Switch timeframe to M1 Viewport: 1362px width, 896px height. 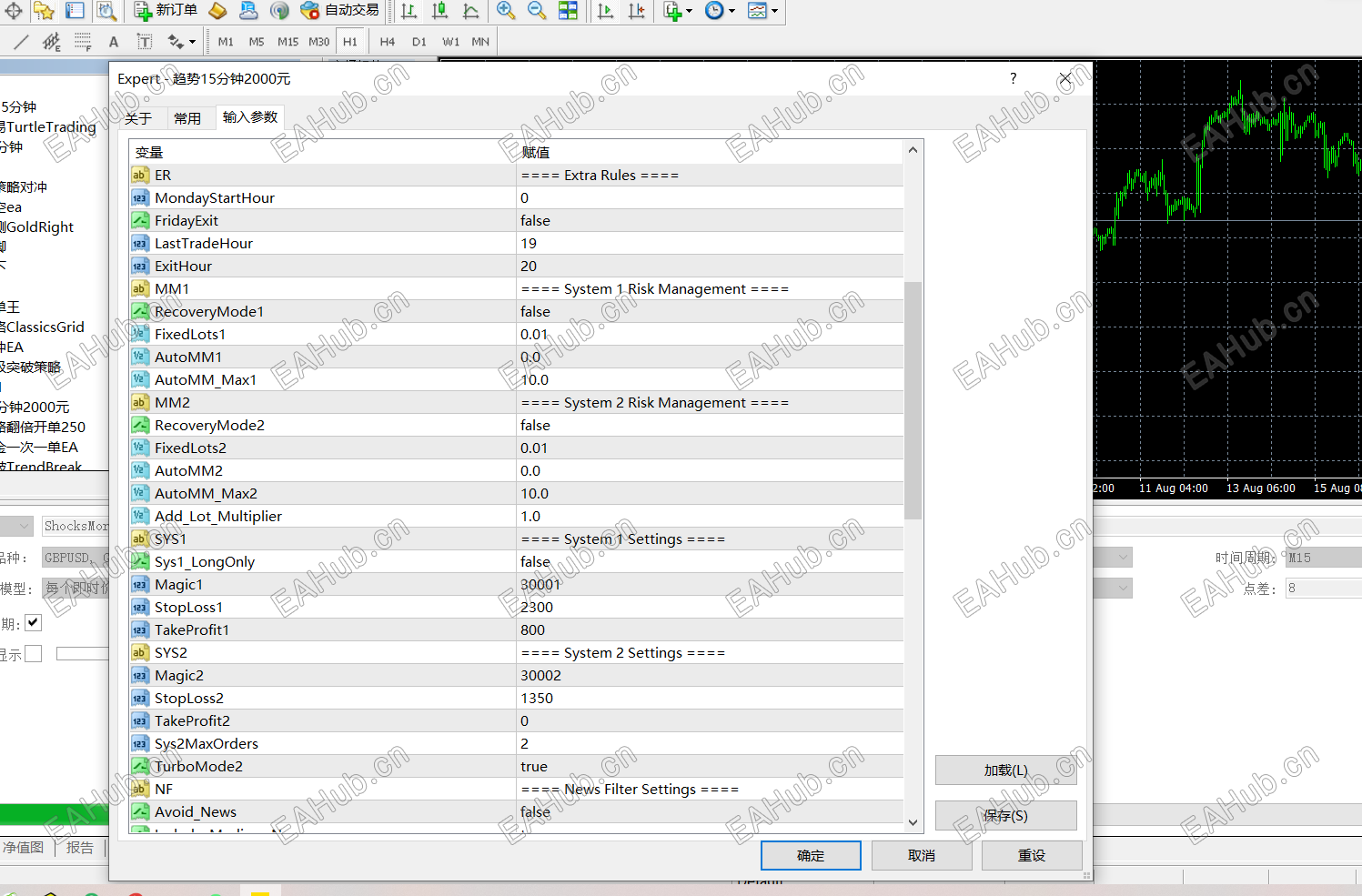(226, 42)
